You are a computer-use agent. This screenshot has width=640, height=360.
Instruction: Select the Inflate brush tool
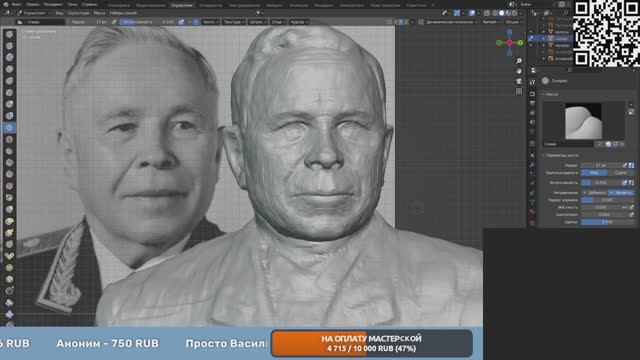click(x=9, y=104)
